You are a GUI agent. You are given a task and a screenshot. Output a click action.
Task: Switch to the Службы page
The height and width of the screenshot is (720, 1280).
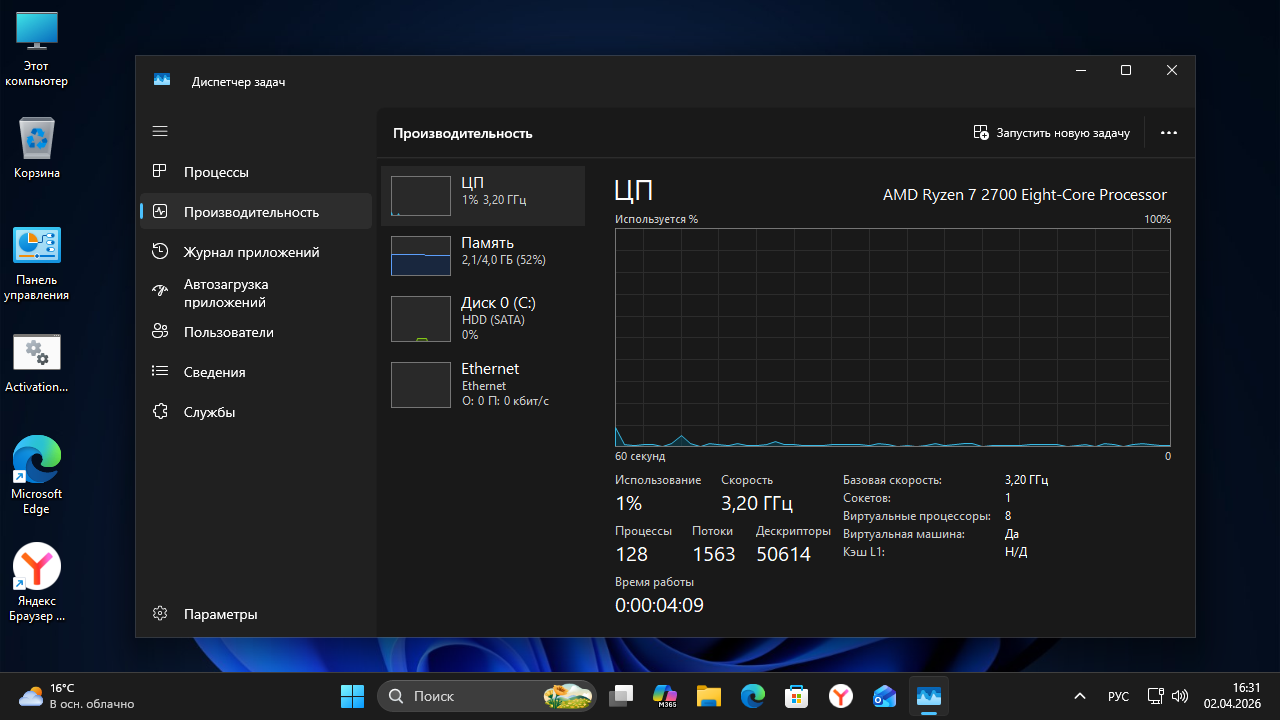(x=209, y=412)
